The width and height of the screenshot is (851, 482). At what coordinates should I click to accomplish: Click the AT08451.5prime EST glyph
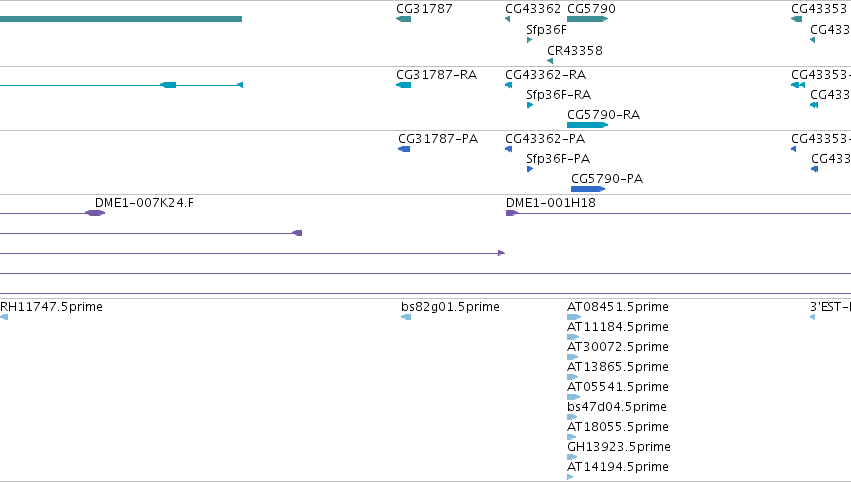pyautogui.click(x=574, y=317)
